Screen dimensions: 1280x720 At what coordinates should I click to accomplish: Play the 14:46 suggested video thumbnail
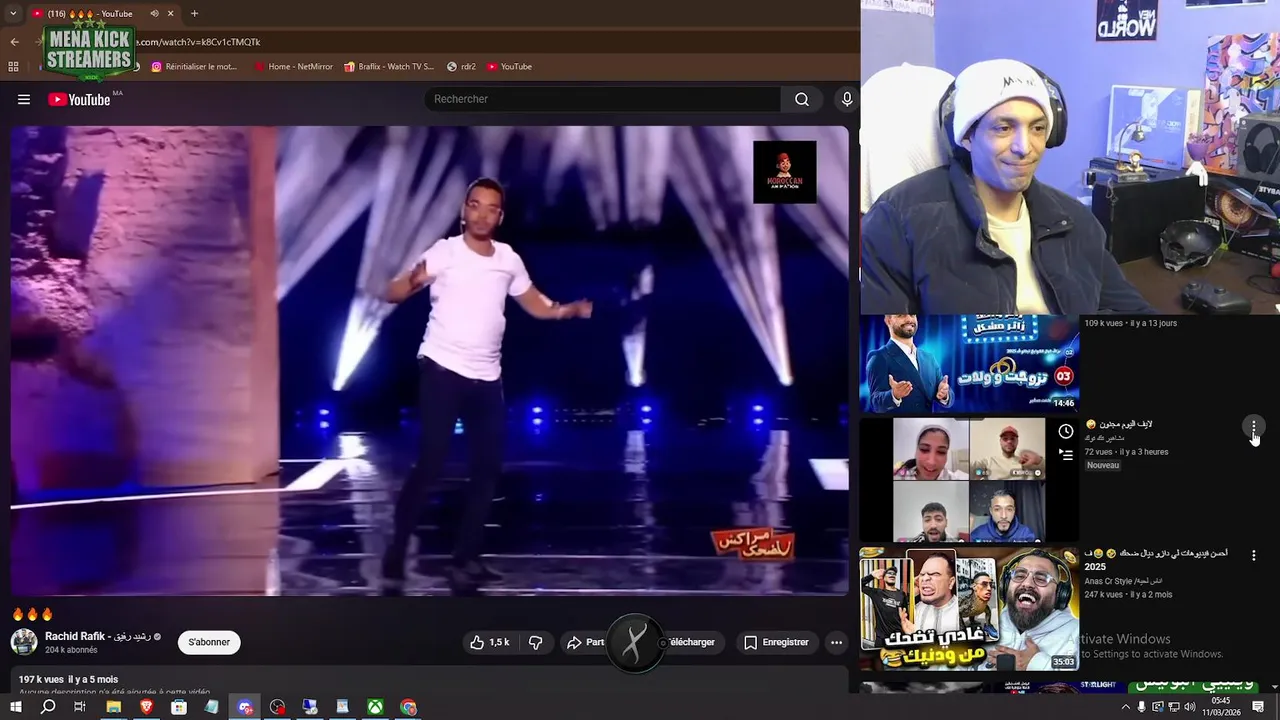click(969, 363)
